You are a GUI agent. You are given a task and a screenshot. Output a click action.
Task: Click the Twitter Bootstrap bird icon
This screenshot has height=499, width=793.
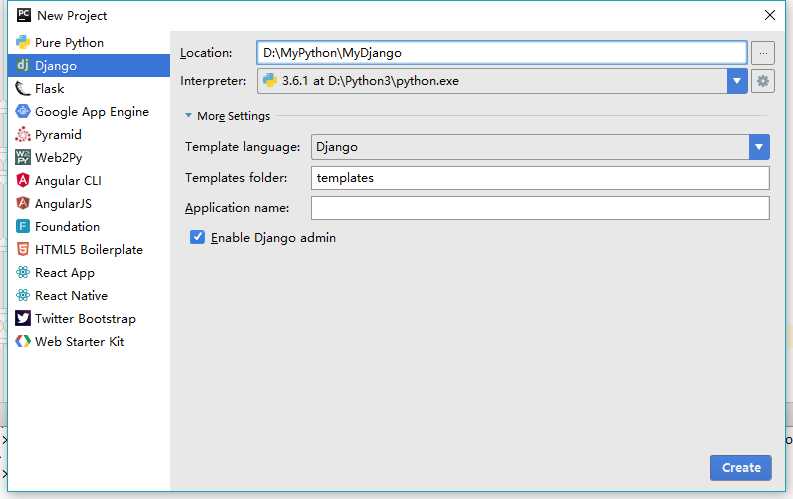[23, 319]
